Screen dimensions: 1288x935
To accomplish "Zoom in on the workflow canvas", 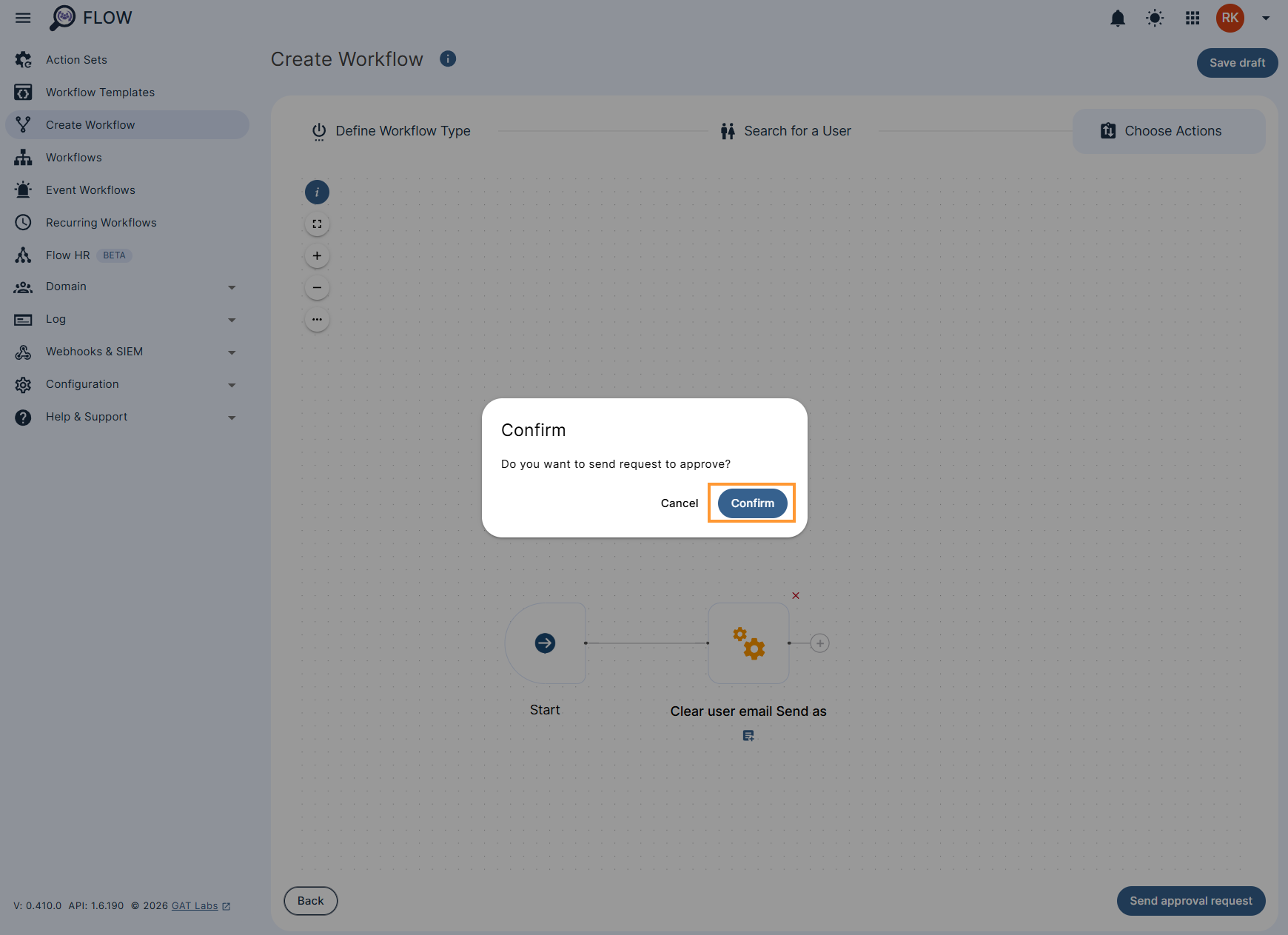I will [317, 255].
